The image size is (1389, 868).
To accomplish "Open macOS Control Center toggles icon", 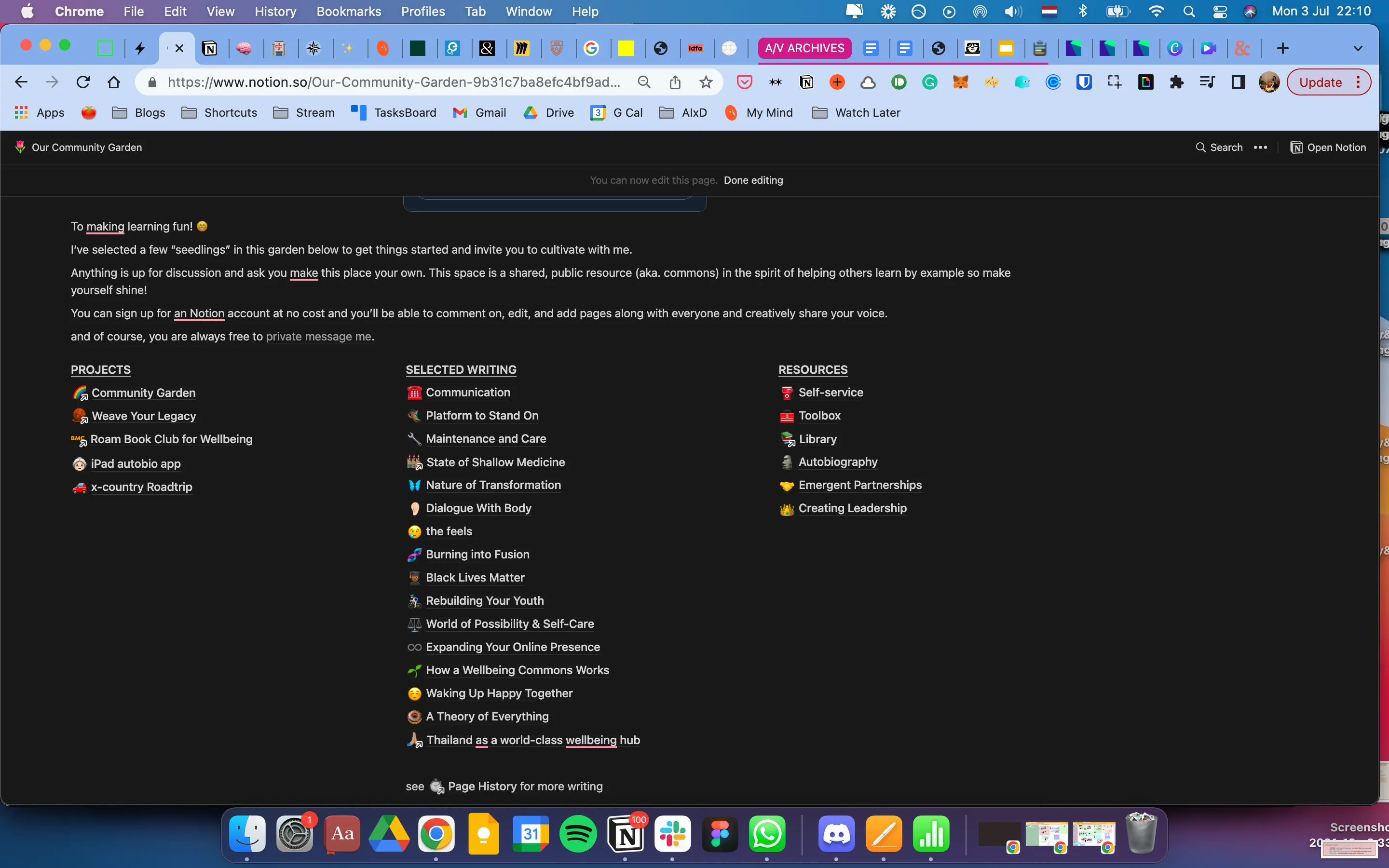I will click(1220, 12).
